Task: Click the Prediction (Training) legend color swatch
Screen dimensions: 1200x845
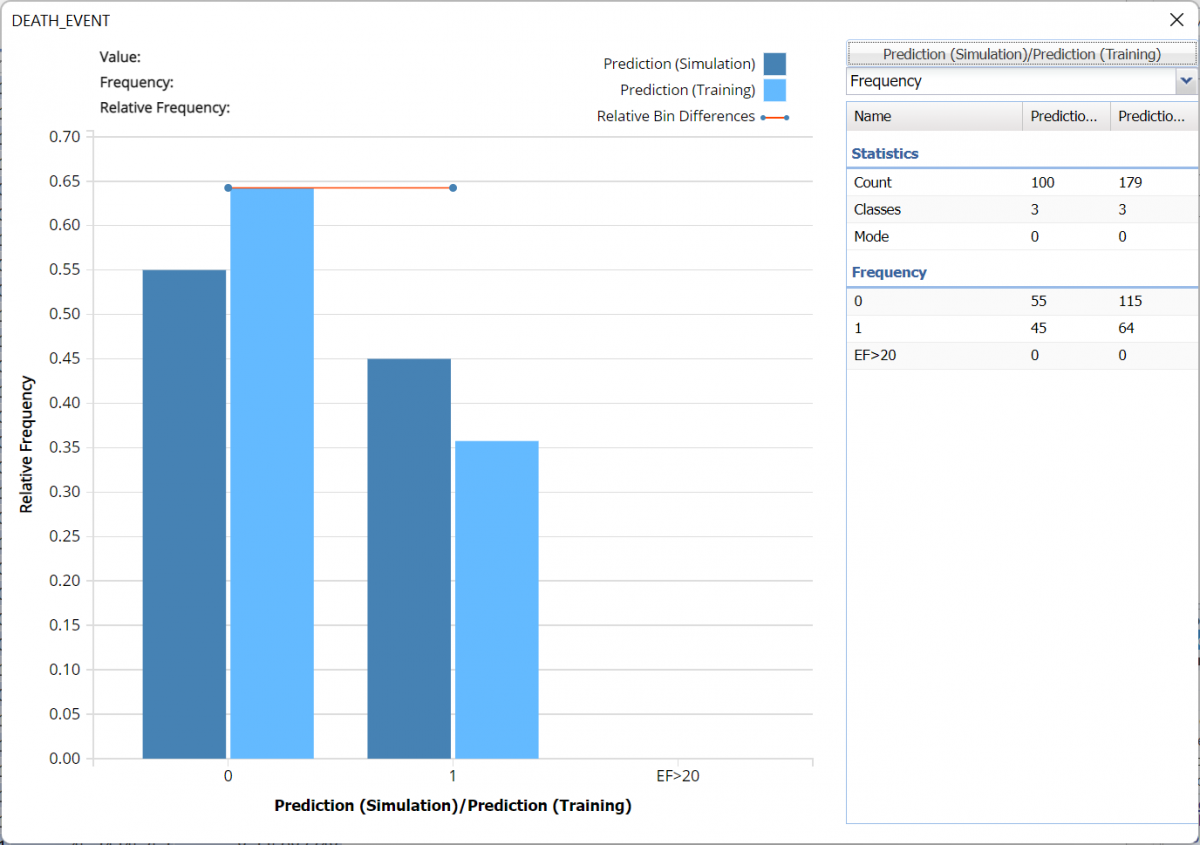Action: pyautogui.click(x=774, y=90)
